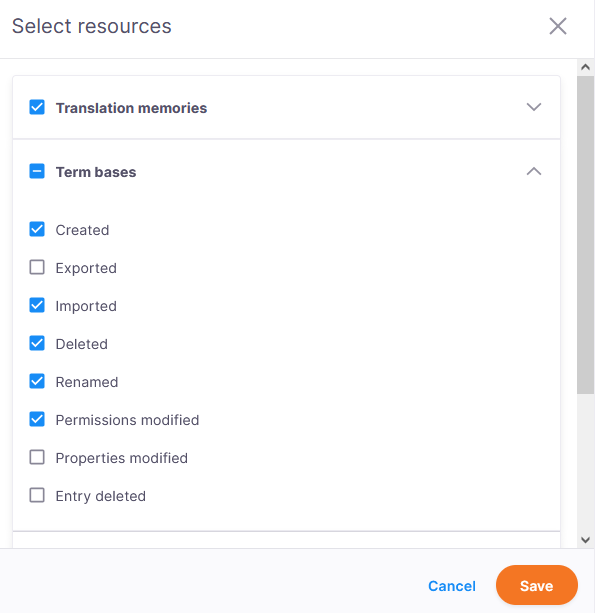Collapse the Term bases section chevron
595x613 pixels.
coord(534,171)
